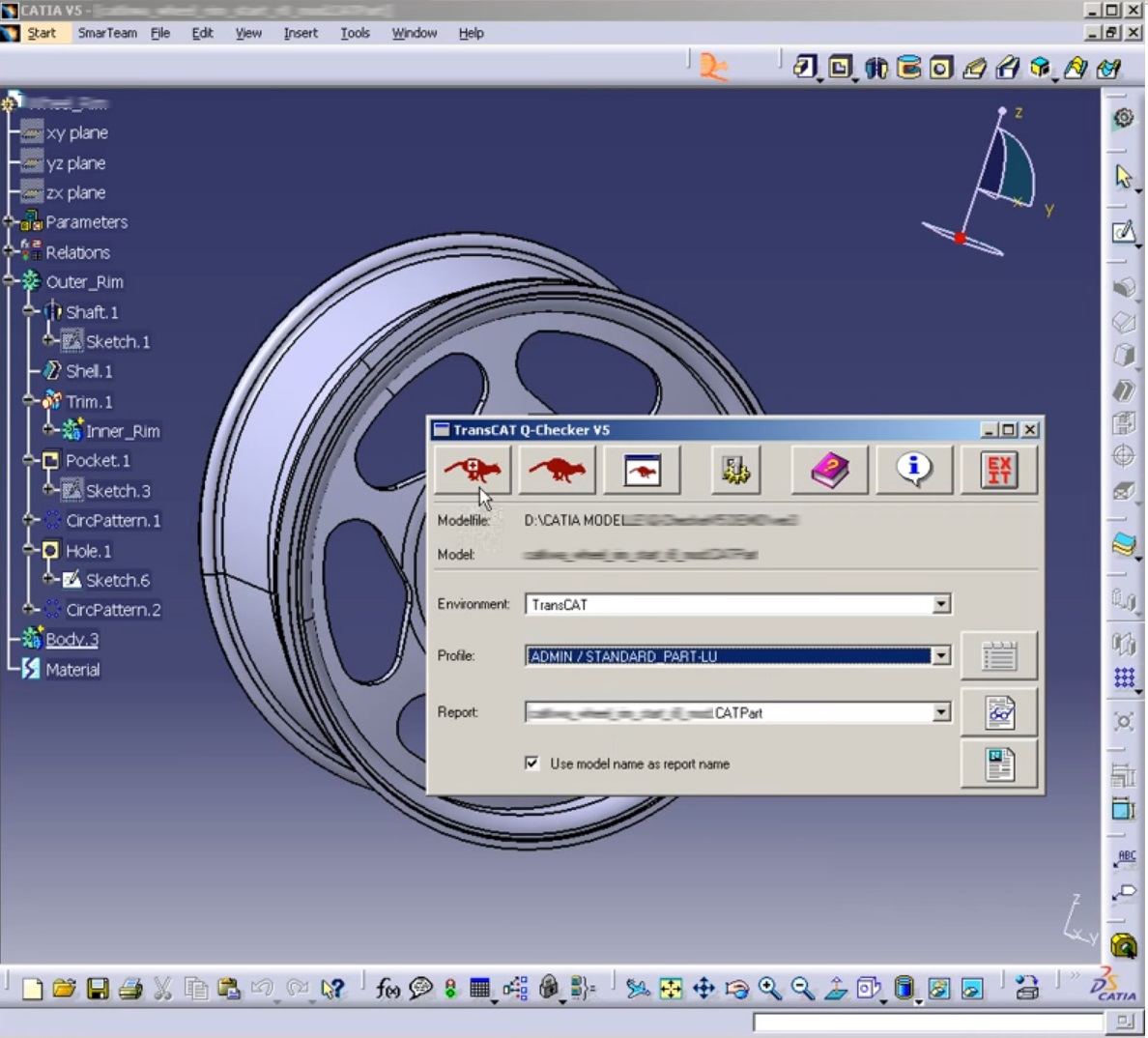Click the Shaft tool icon

(x=875, y=68)
